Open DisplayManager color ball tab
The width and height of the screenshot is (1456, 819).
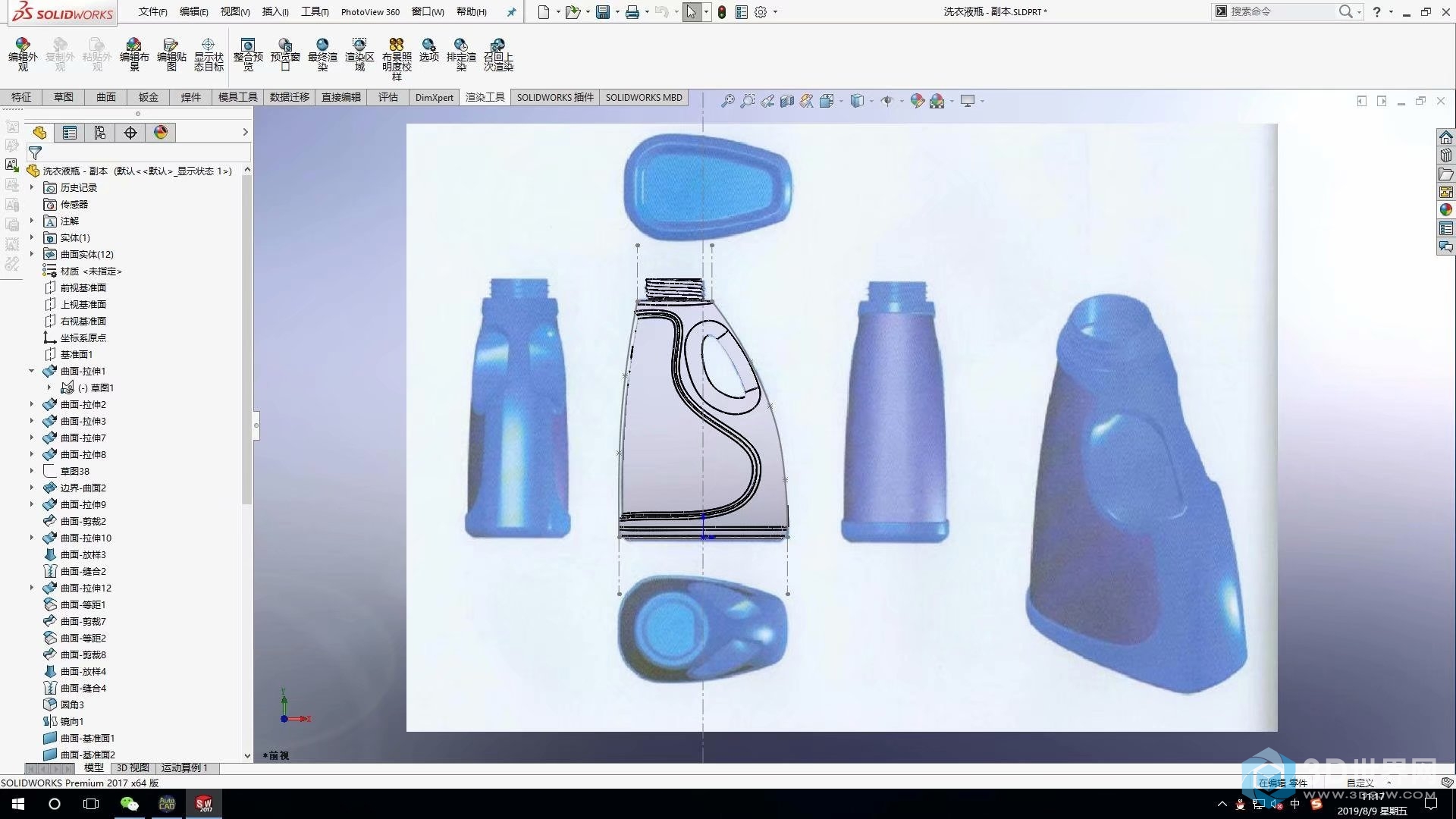pyautogui.click(x=161, y=133)
